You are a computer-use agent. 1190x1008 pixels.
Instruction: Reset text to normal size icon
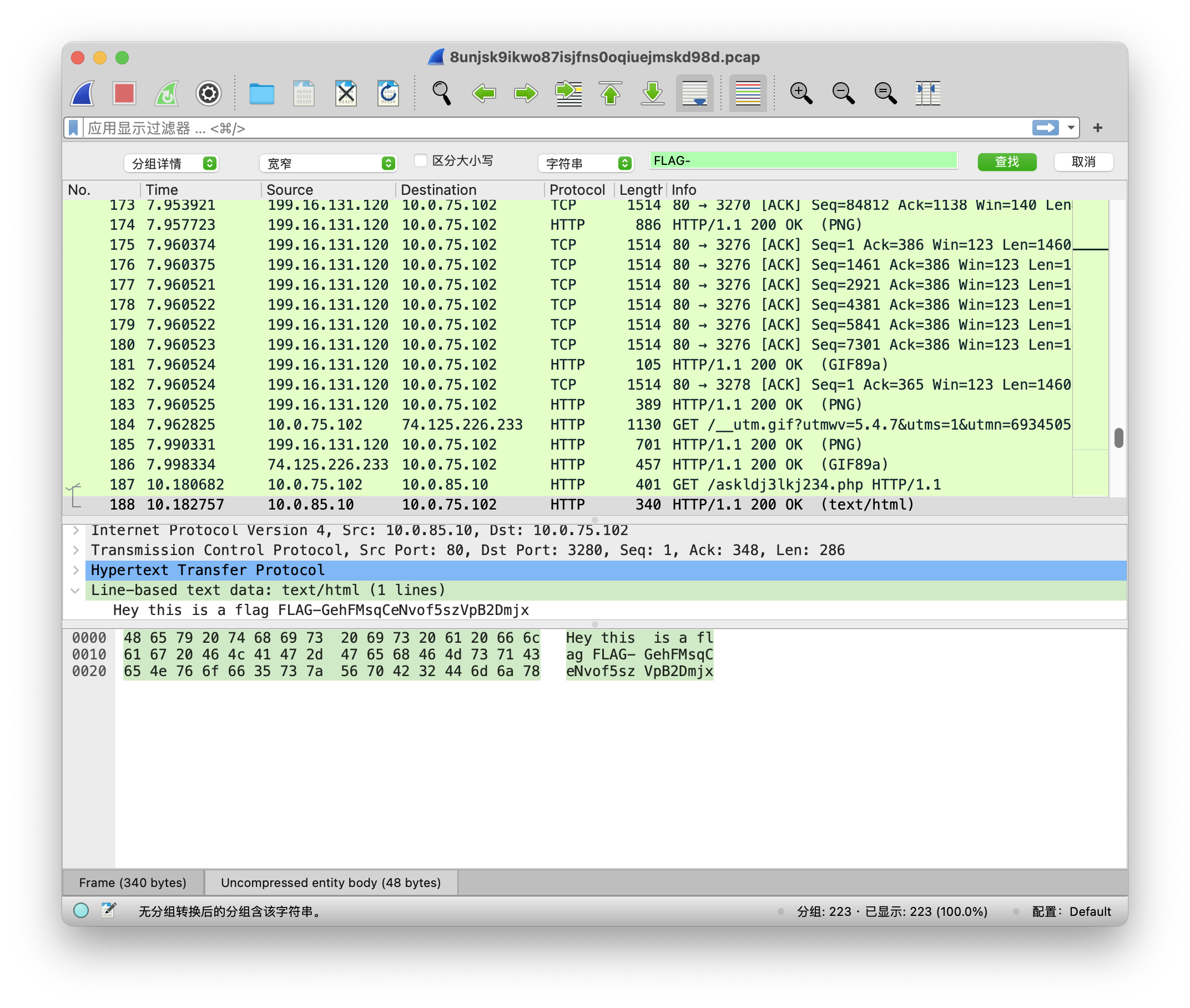(885, 93)
